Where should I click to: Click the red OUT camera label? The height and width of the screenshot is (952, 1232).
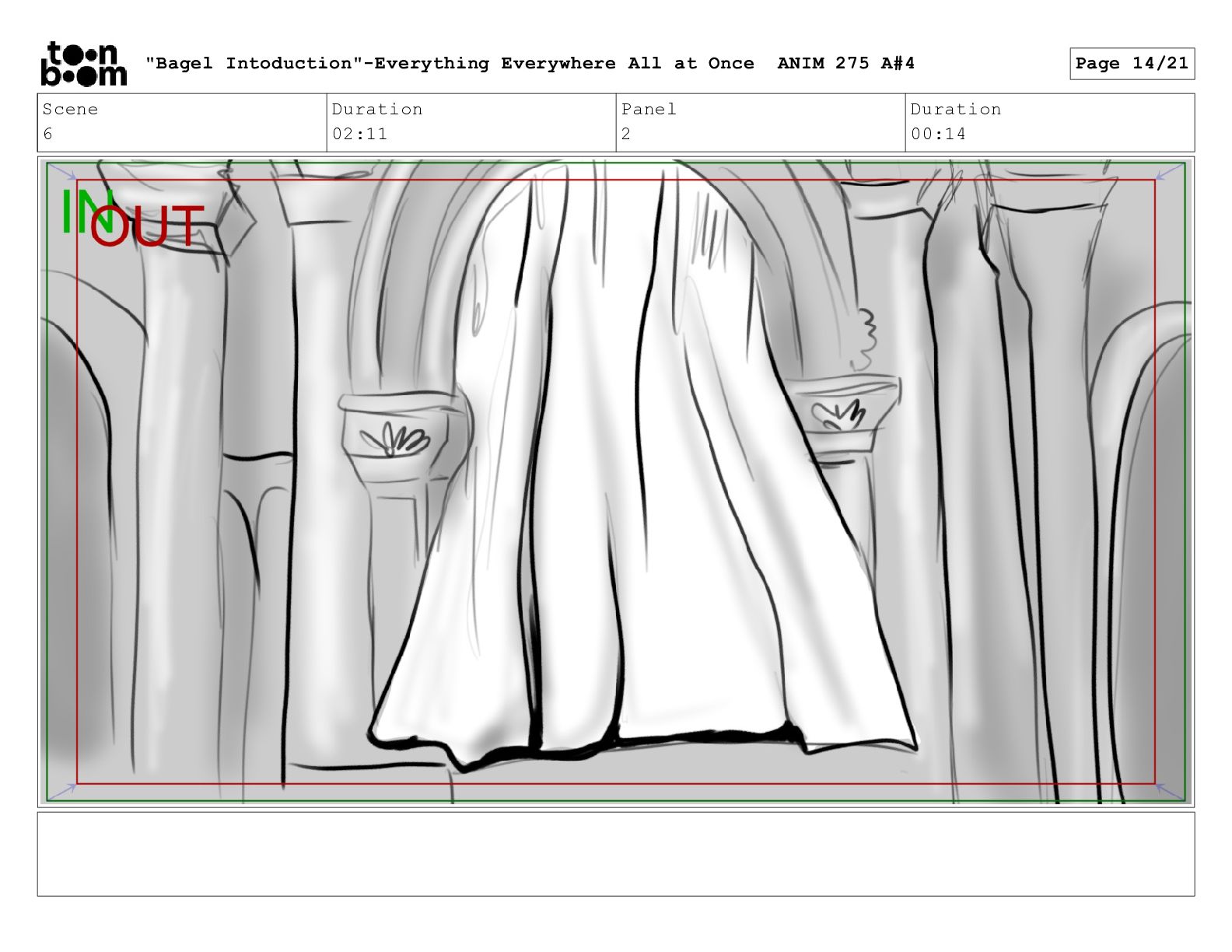click(148, 226)
